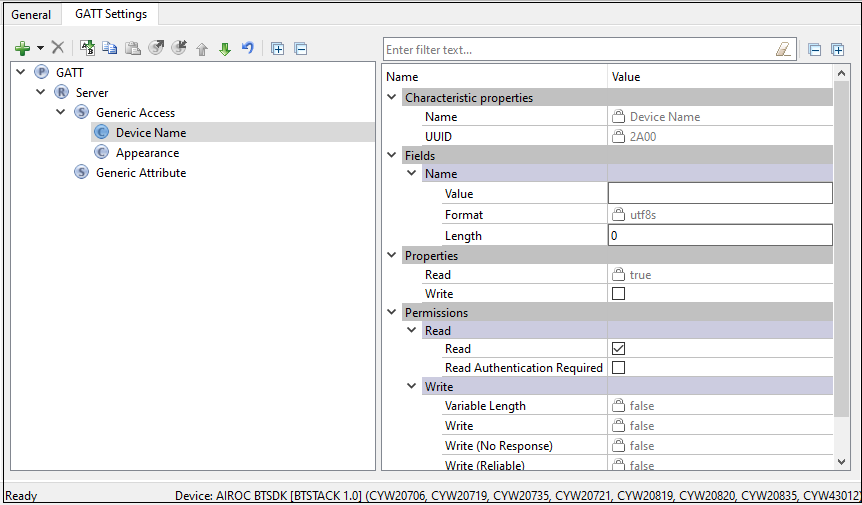
Task: Collapse the Characteristic properties section
Action: click(392, 98)
